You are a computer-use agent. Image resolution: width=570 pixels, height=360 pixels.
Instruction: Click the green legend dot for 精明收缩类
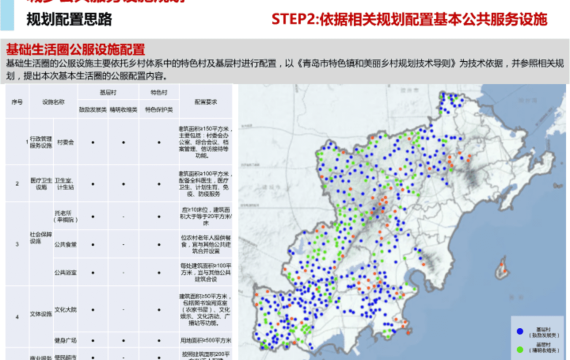point(520,349)
